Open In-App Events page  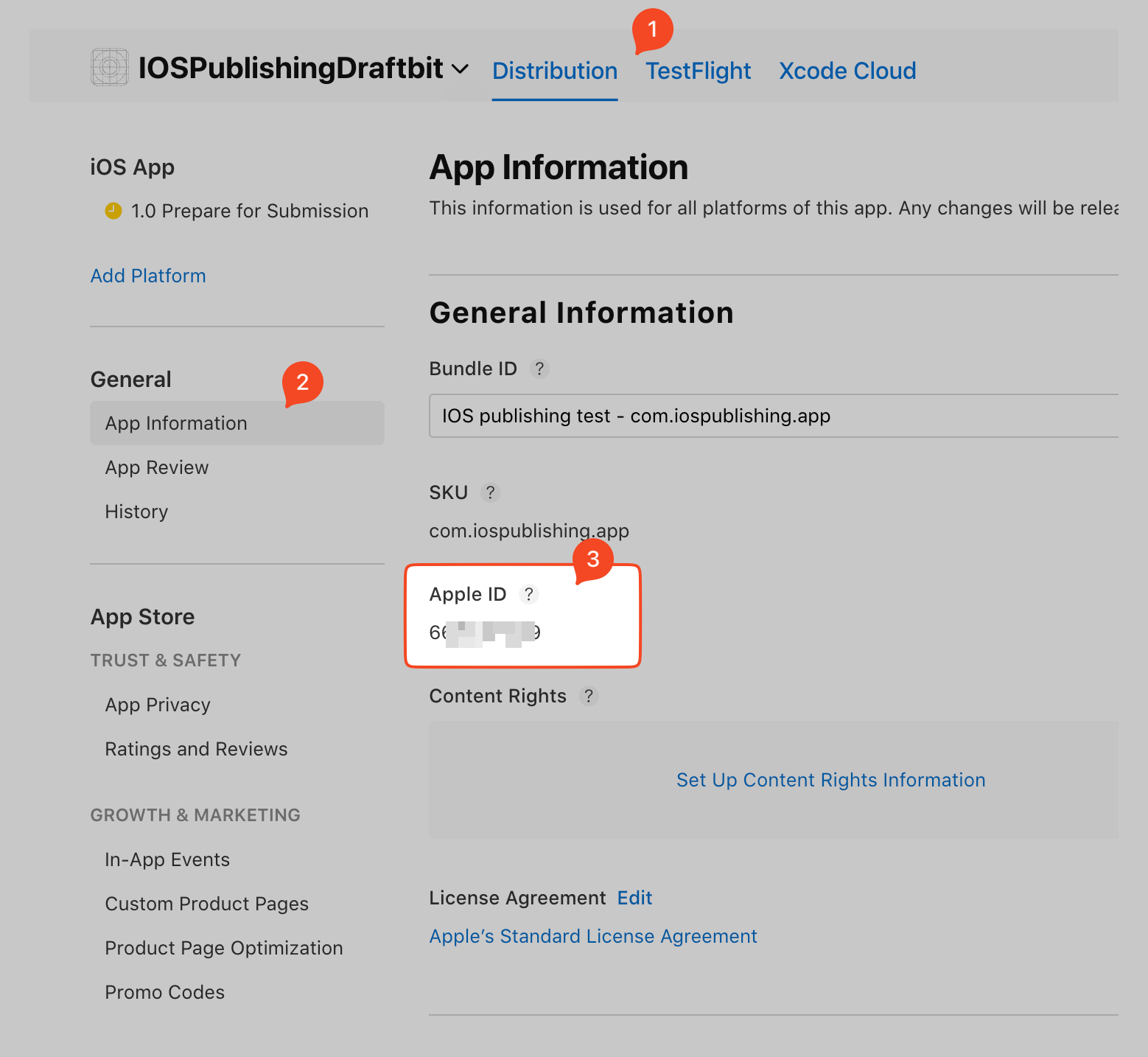coord(167,859)
